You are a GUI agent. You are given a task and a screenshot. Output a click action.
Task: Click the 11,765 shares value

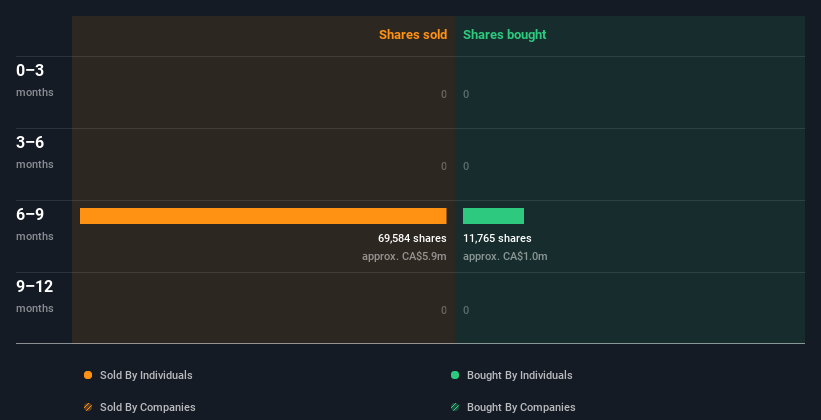pyautogui.click(x=497, y=238)
